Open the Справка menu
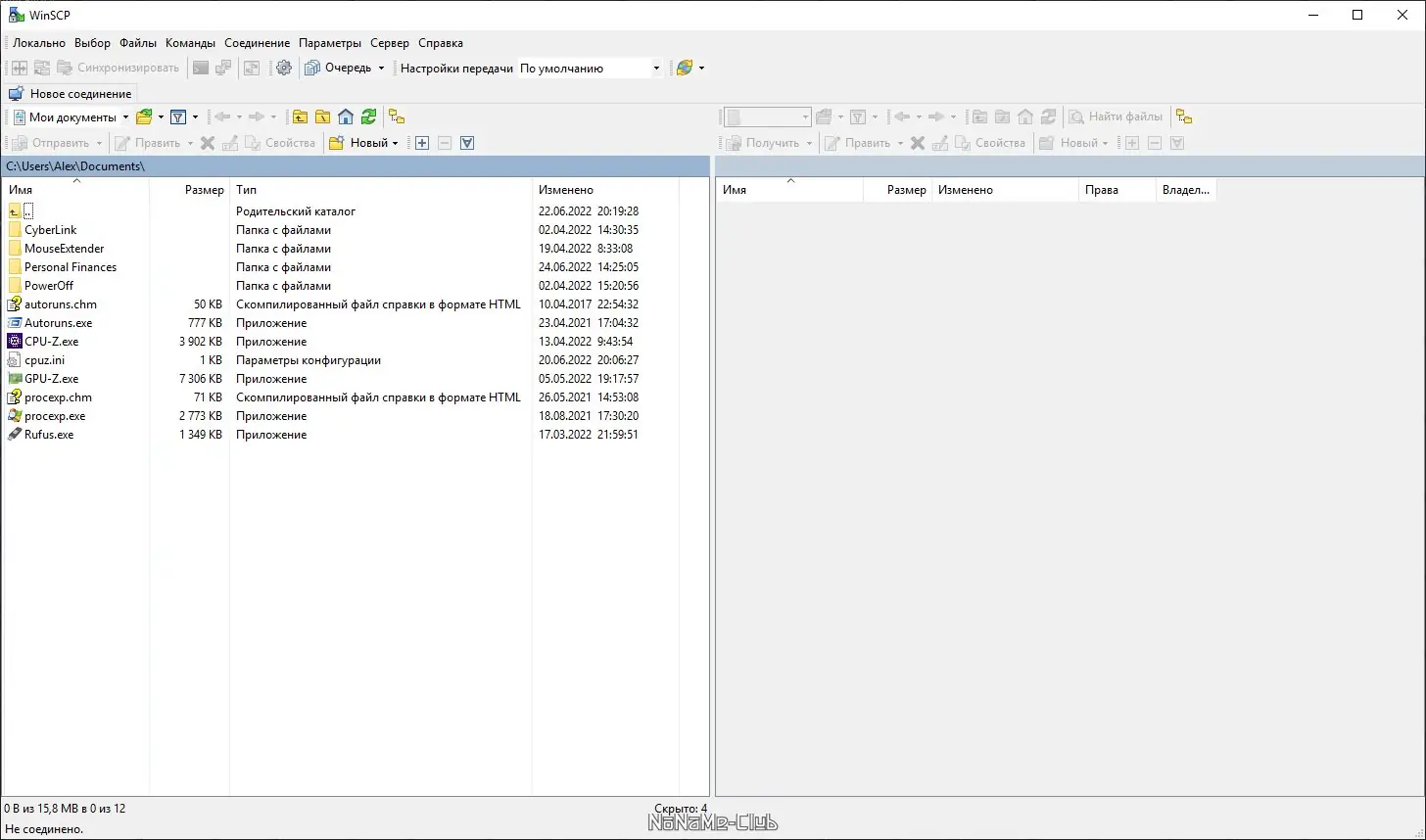1426x840 pixels. (x=441, y=43)
